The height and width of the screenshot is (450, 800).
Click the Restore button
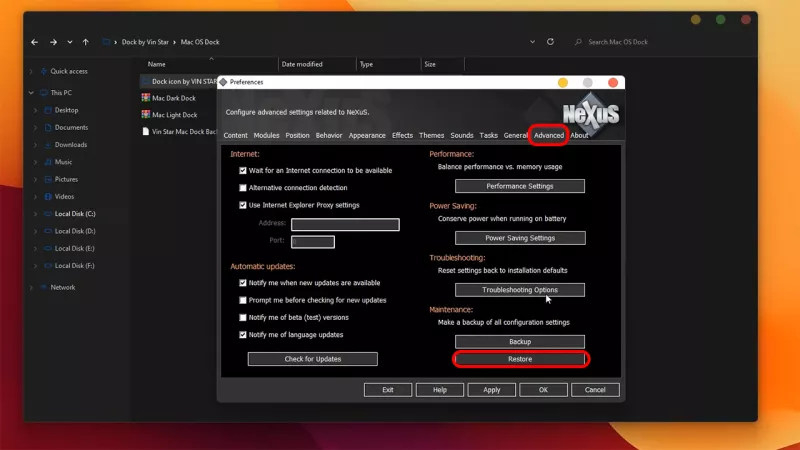[x=520, y=359]
